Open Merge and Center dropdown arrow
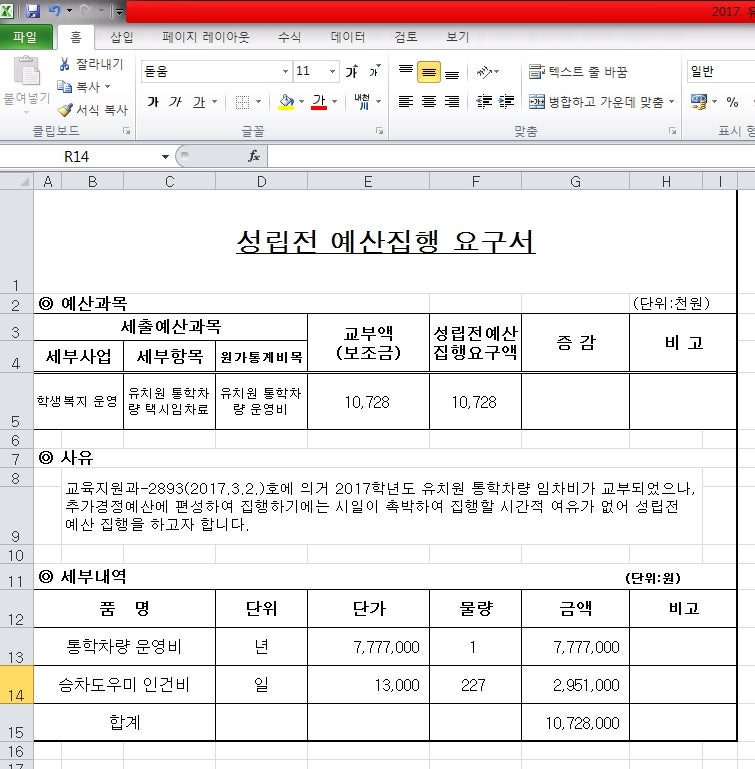 click(672, 102)
